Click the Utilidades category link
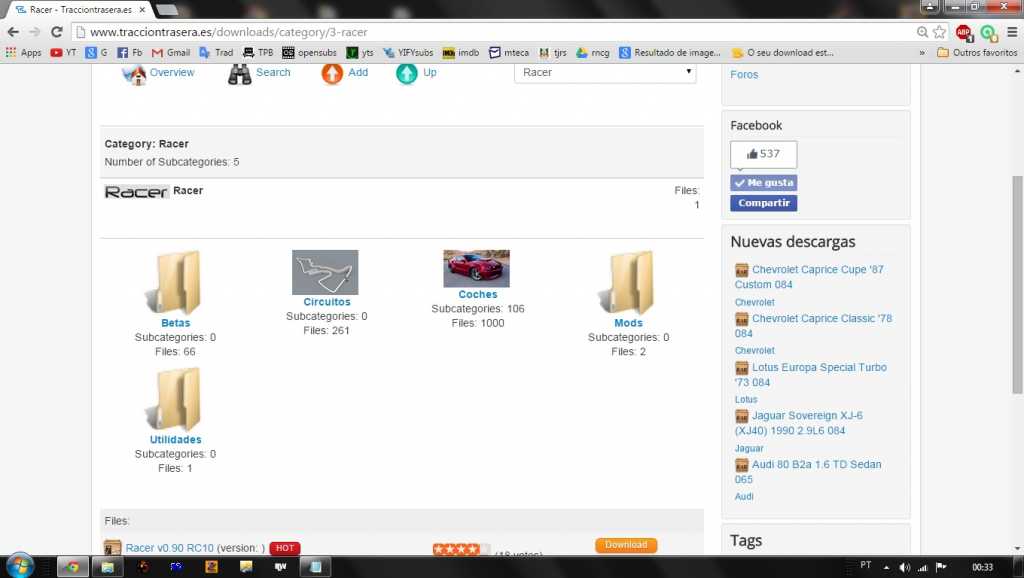Viewport: 1024px width, 578px height. [x=176, y=440]
